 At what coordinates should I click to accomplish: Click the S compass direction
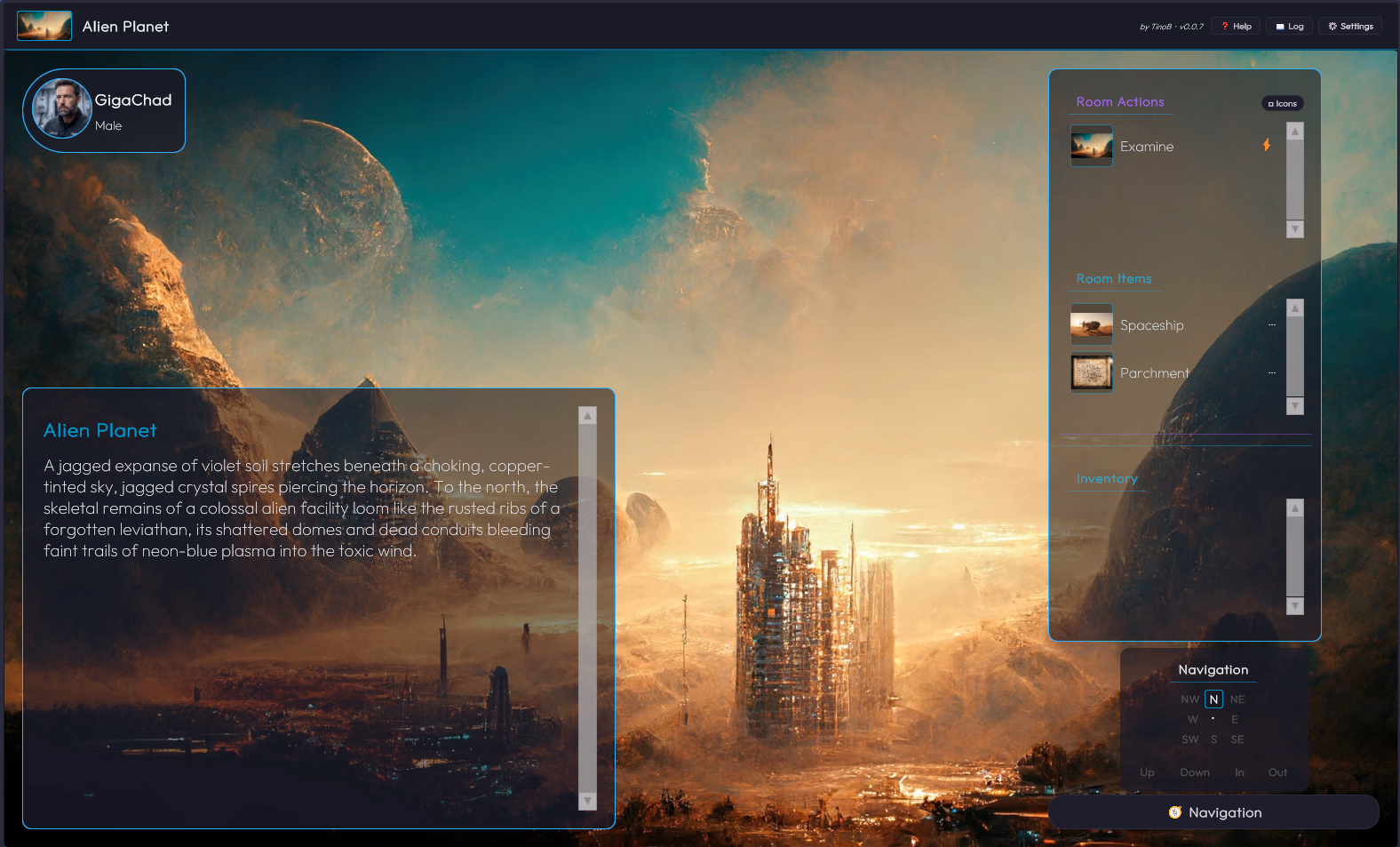1214,739
